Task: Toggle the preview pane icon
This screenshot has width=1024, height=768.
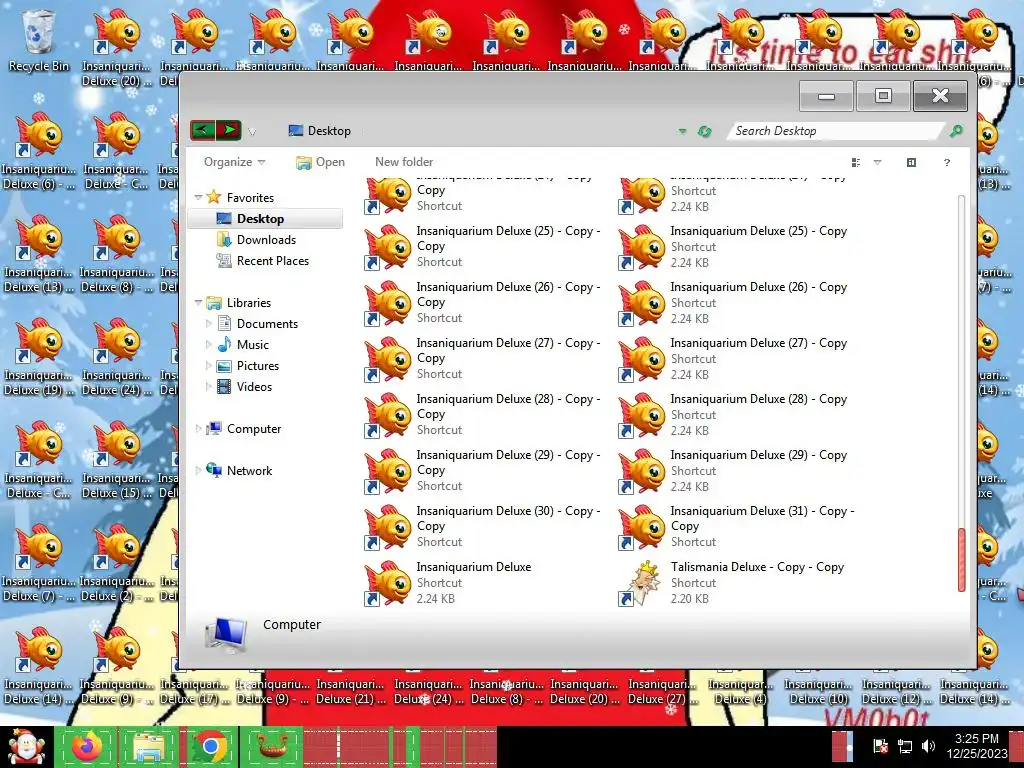Action: [x=912, y=163]
